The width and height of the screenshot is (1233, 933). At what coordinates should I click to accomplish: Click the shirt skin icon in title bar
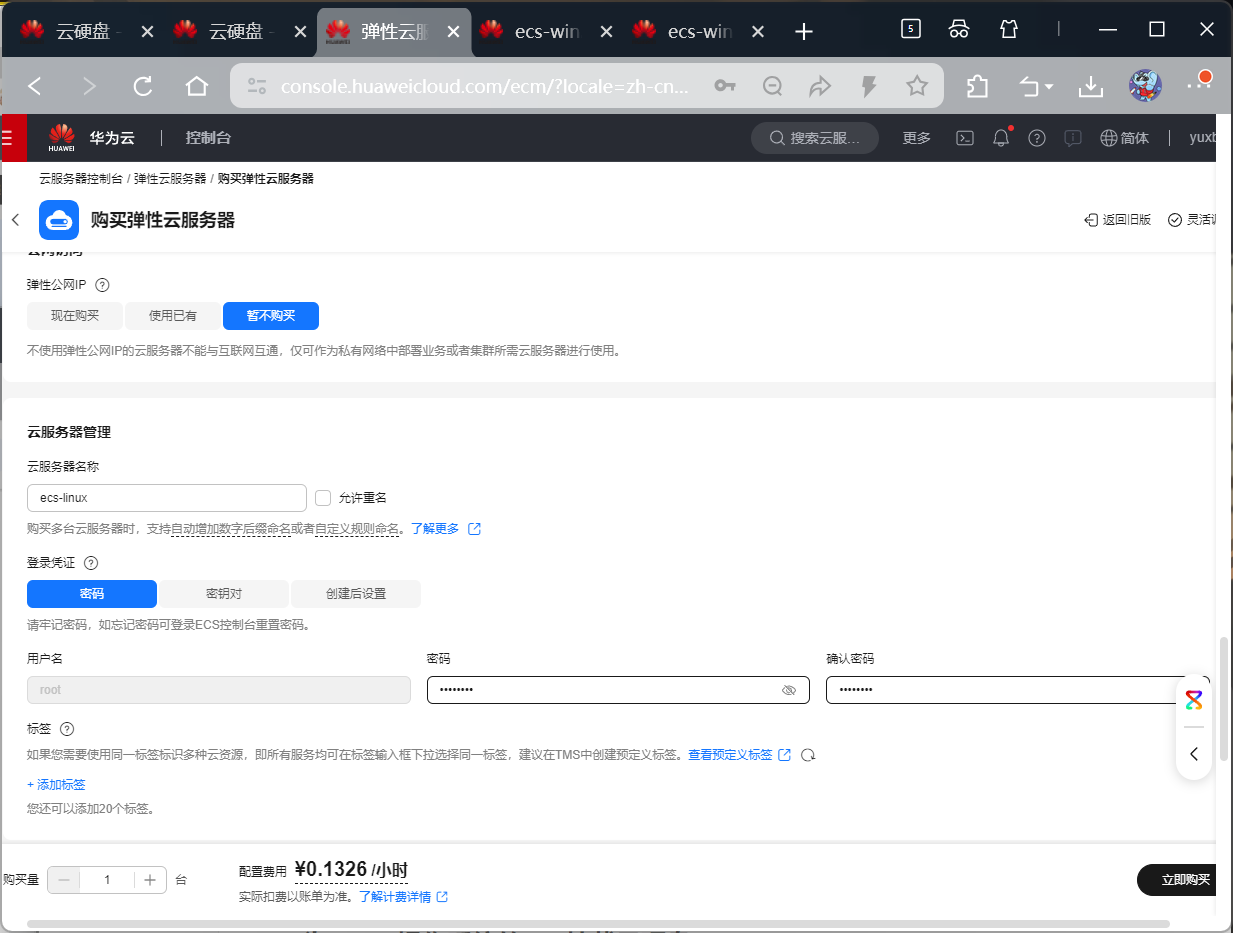pos(1009,29)
